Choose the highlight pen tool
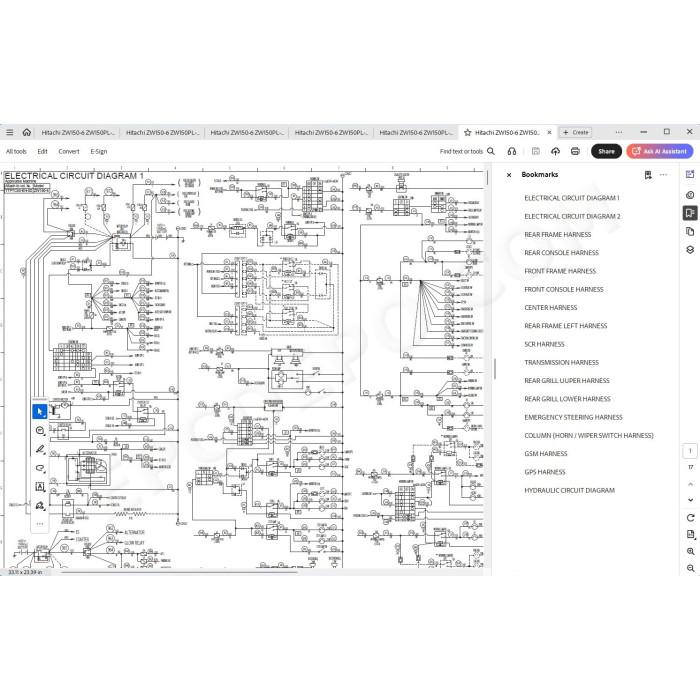 point(40,449)
